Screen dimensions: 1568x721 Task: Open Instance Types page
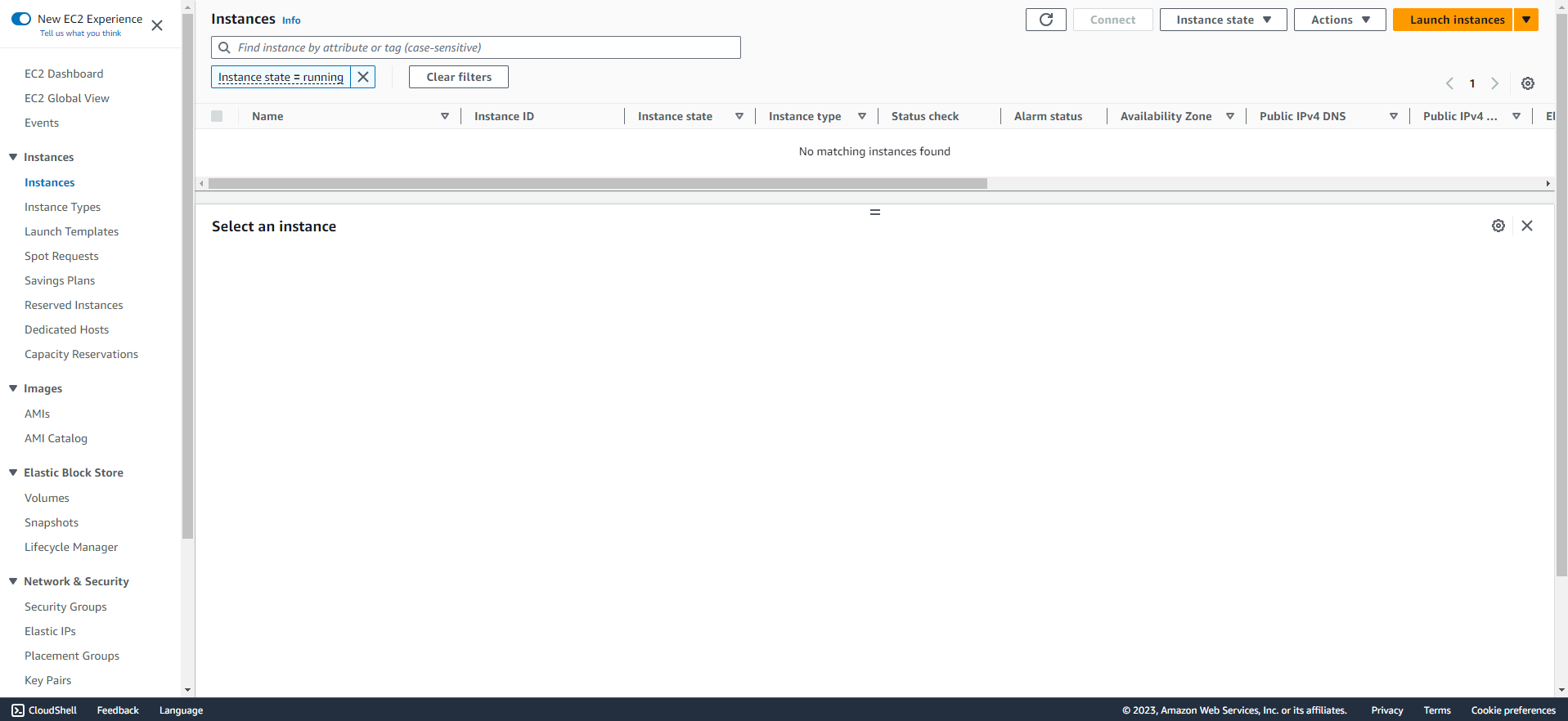click(63, 207)
